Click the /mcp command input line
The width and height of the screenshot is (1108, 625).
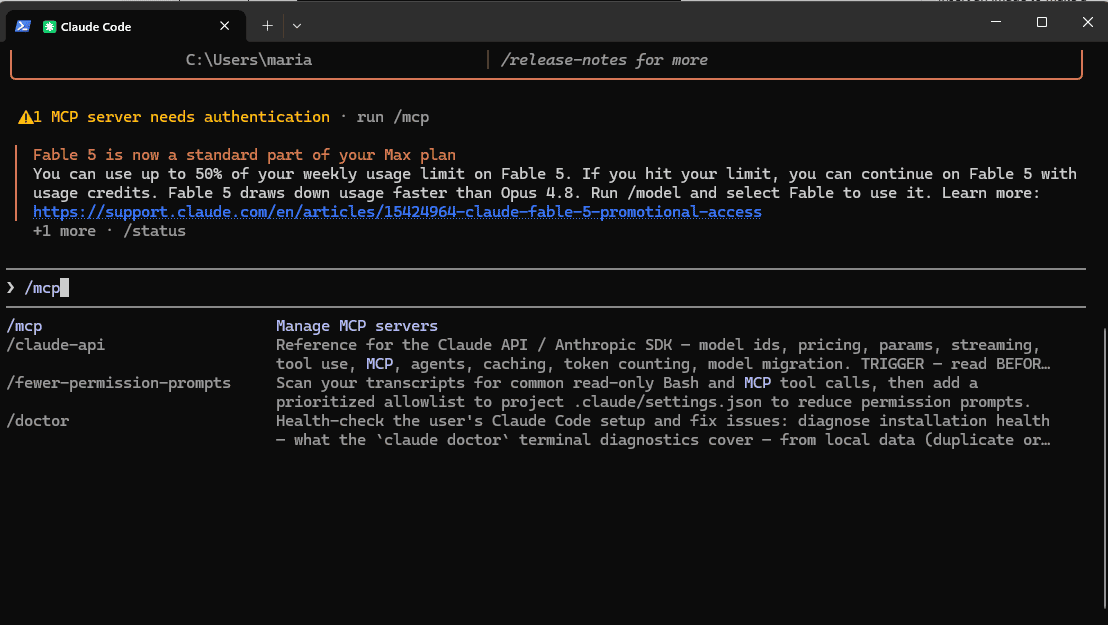546,288
